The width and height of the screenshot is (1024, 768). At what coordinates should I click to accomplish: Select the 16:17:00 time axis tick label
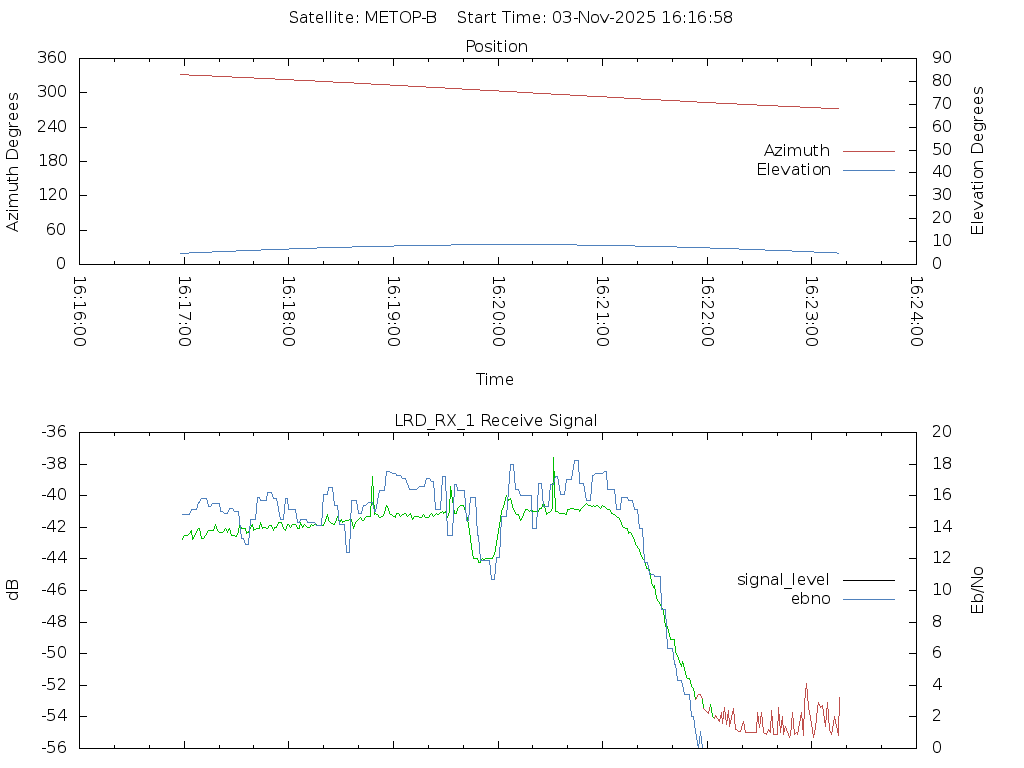click(x=184, y=312)
